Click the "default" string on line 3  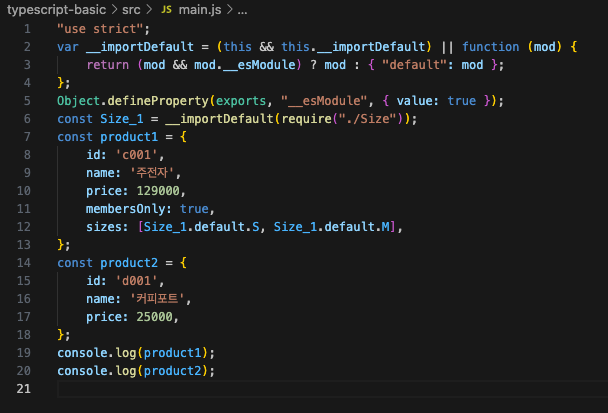tap(415, 65)
